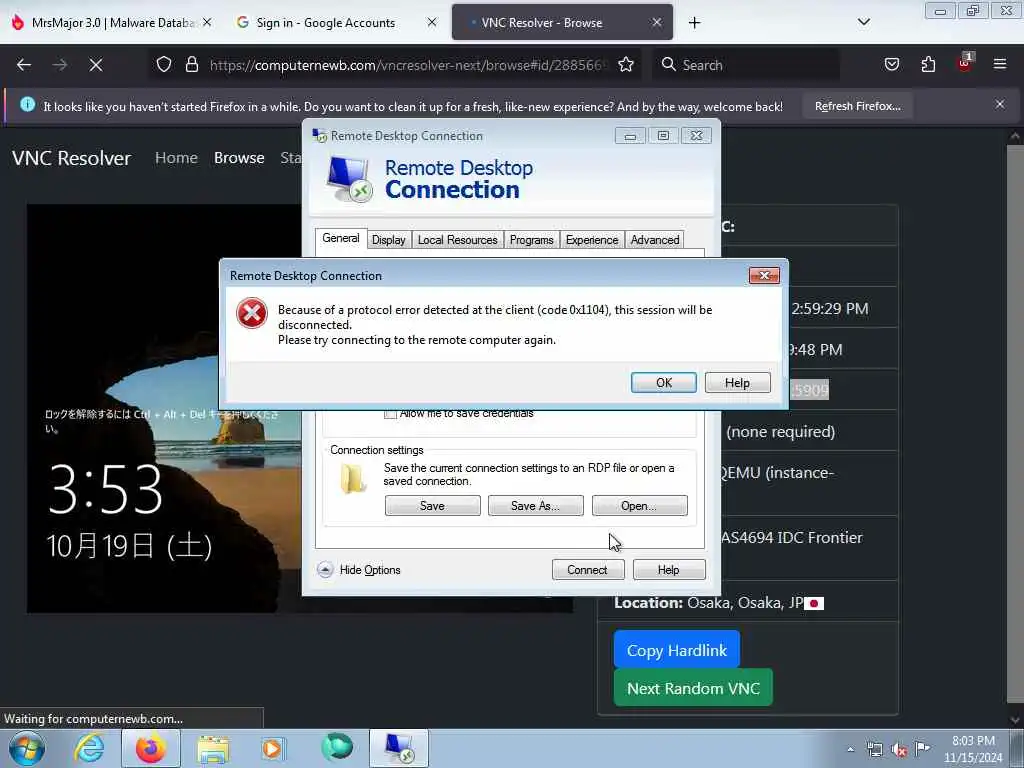
Task: Click the red error icon in the dialog
Action: coord(252,313)
